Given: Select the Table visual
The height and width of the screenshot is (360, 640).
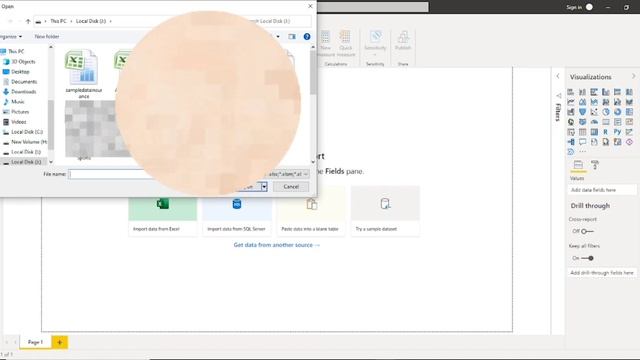Looking at the screenshot, I should point(582,132).
